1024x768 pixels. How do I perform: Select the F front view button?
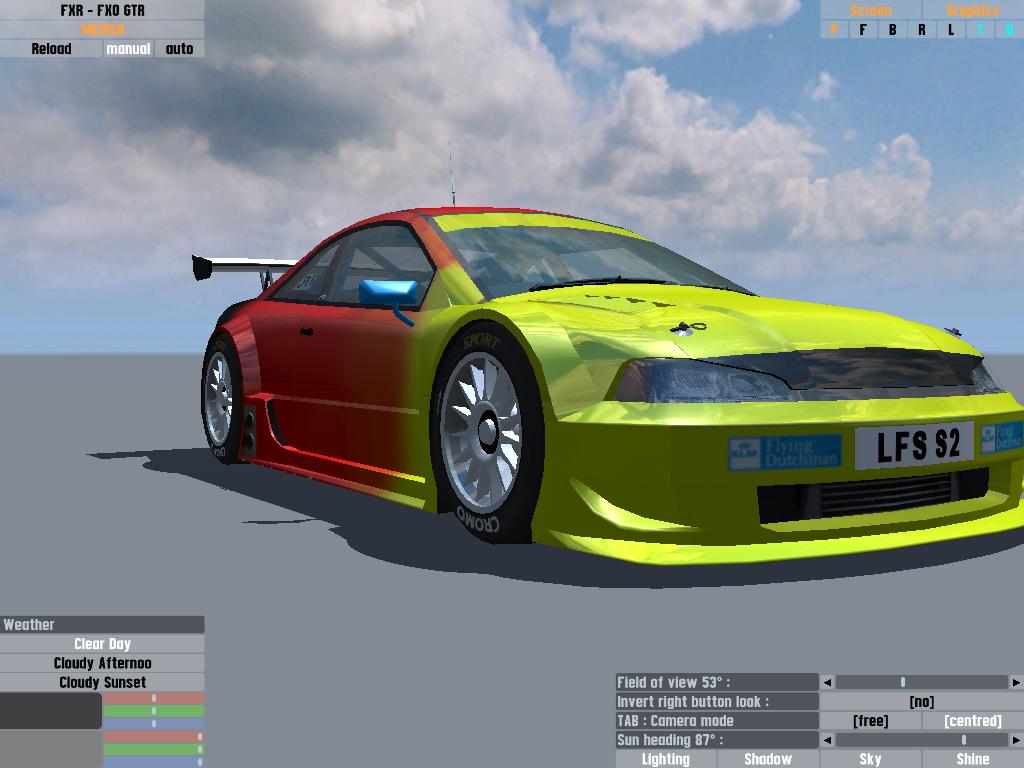pos(863,29)
